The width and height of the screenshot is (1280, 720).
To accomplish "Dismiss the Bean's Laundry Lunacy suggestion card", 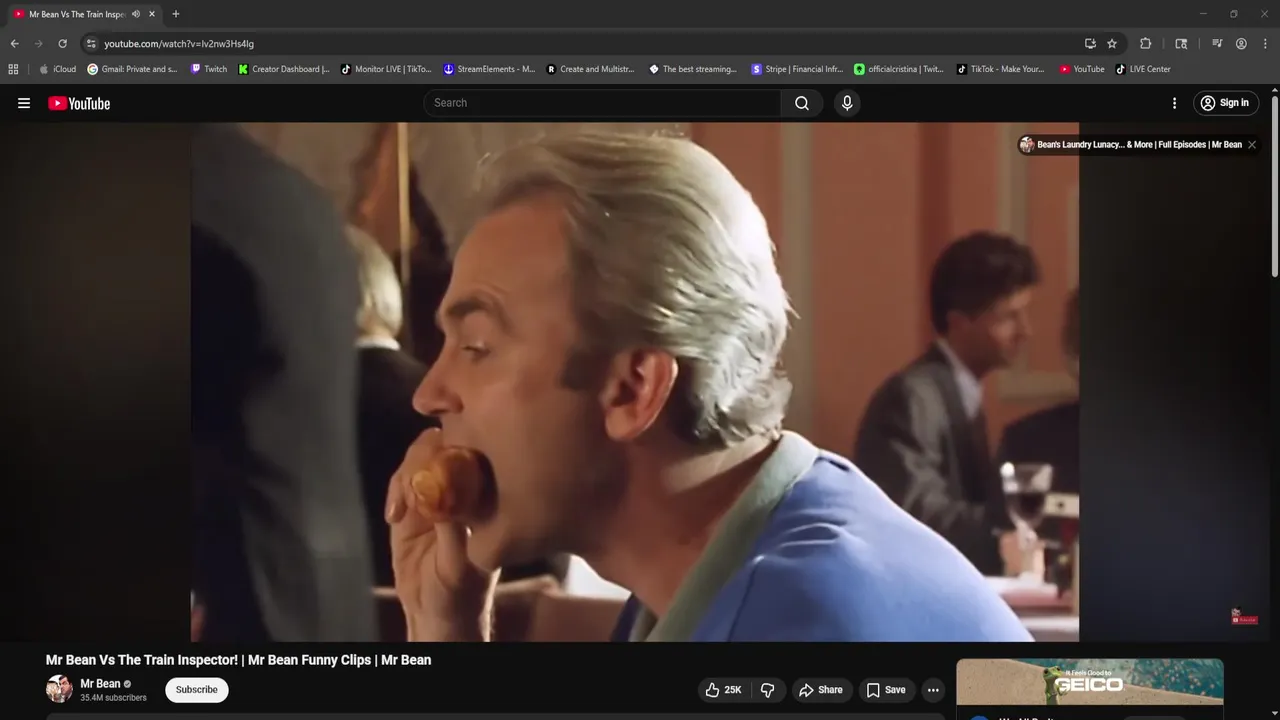I will (1251, 145).
